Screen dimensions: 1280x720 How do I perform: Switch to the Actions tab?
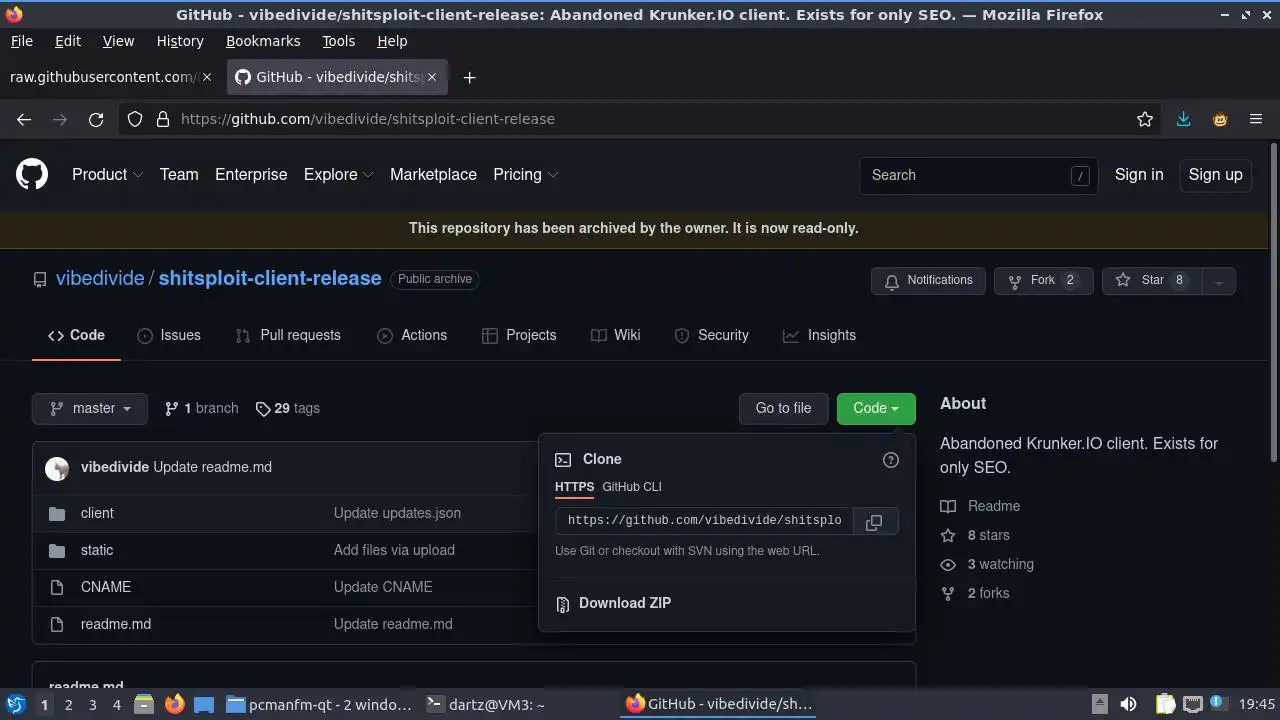tap(412, 336)
